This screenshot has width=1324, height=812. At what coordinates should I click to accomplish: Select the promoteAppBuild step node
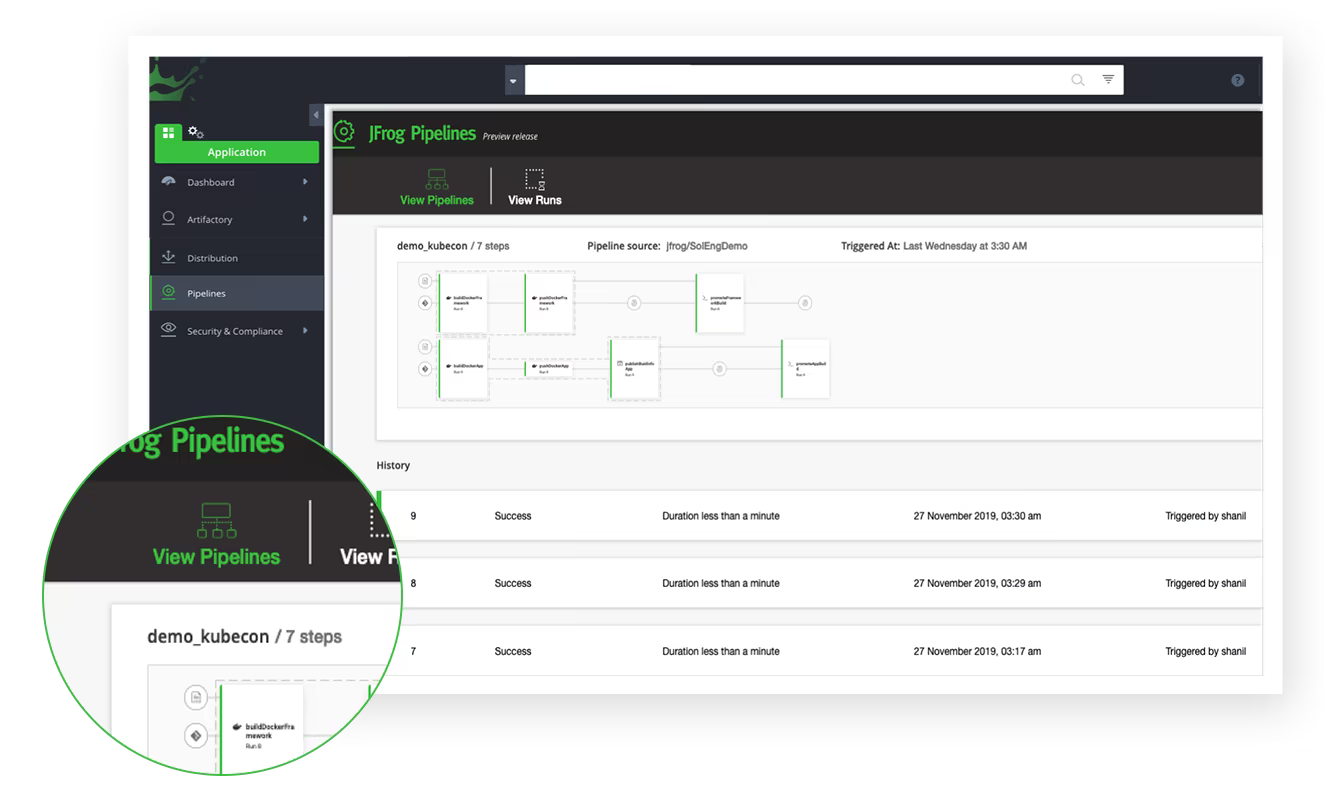tap(805, 369)
